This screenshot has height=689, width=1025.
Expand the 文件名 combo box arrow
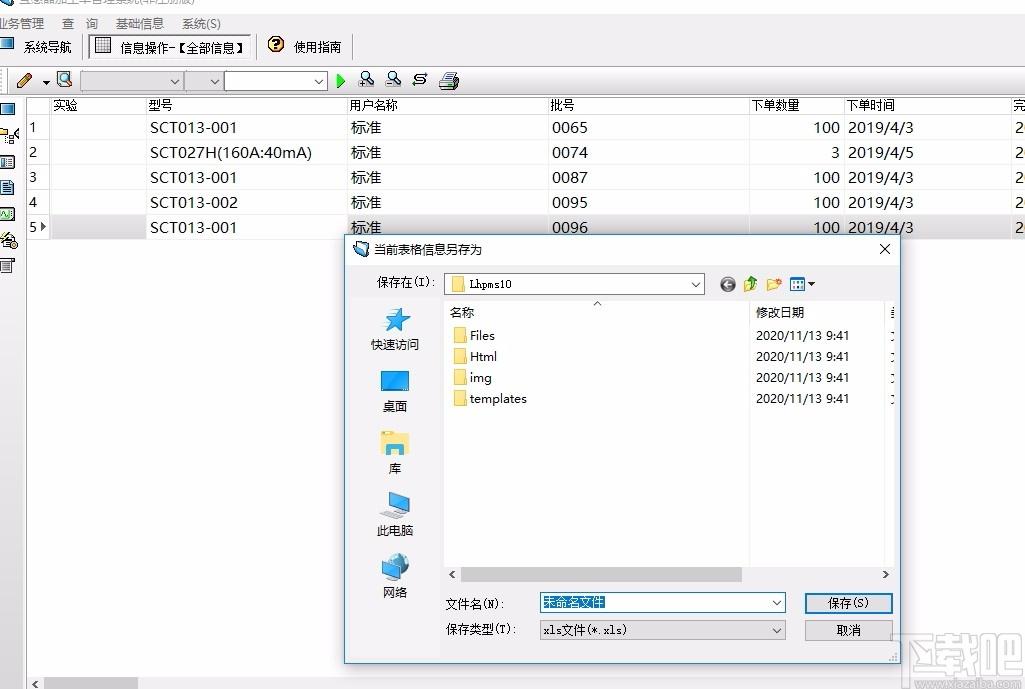click(777, 603)
